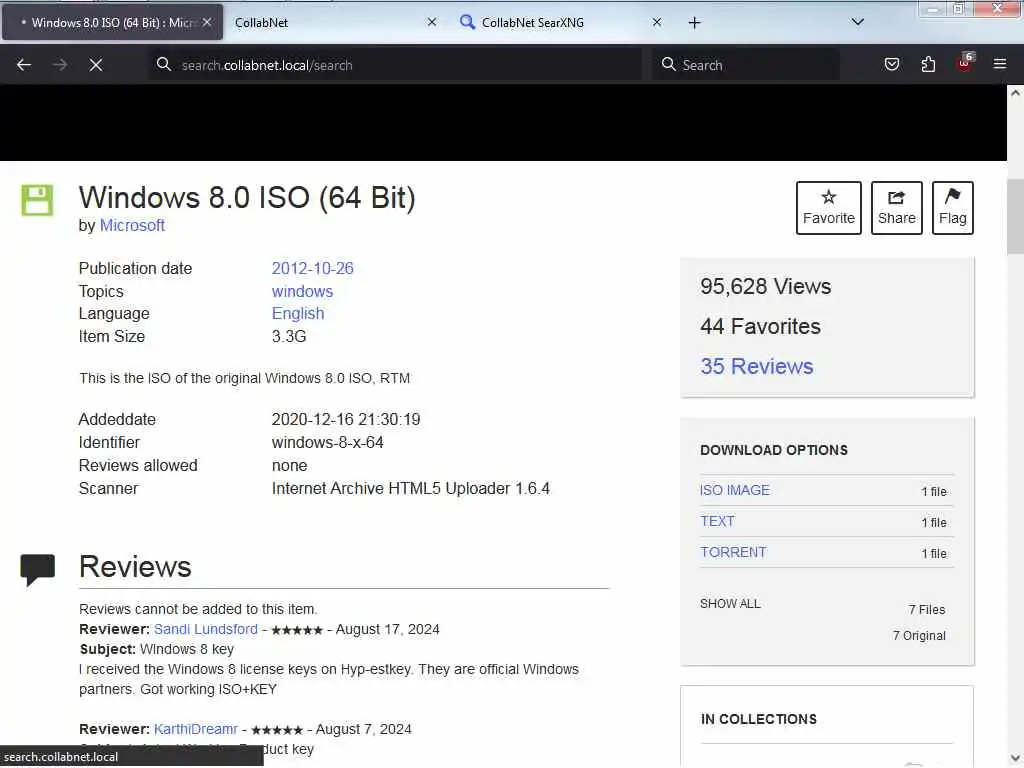Open the windows topic link
Screen dimensions: 1024x768
pyautogui.click(x=302, y=291)
